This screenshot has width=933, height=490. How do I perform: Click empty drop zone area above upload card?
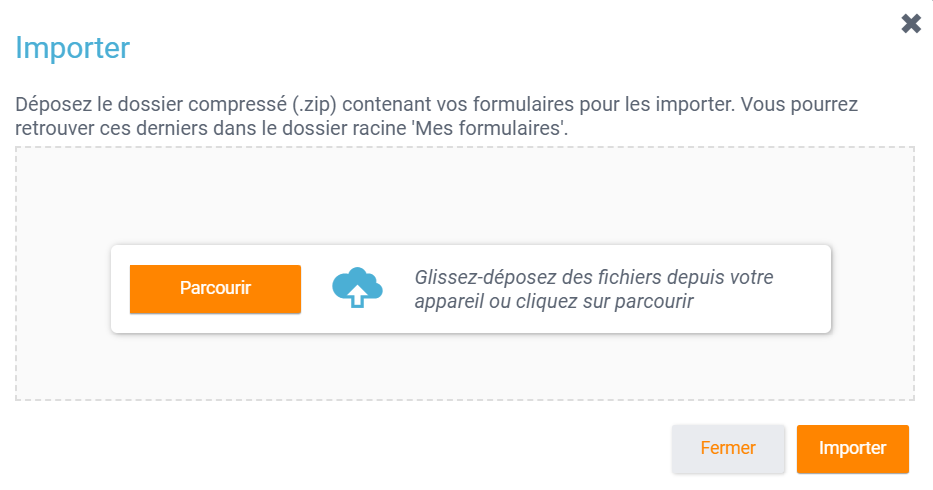pyautogui.click(x=465, y=196)
